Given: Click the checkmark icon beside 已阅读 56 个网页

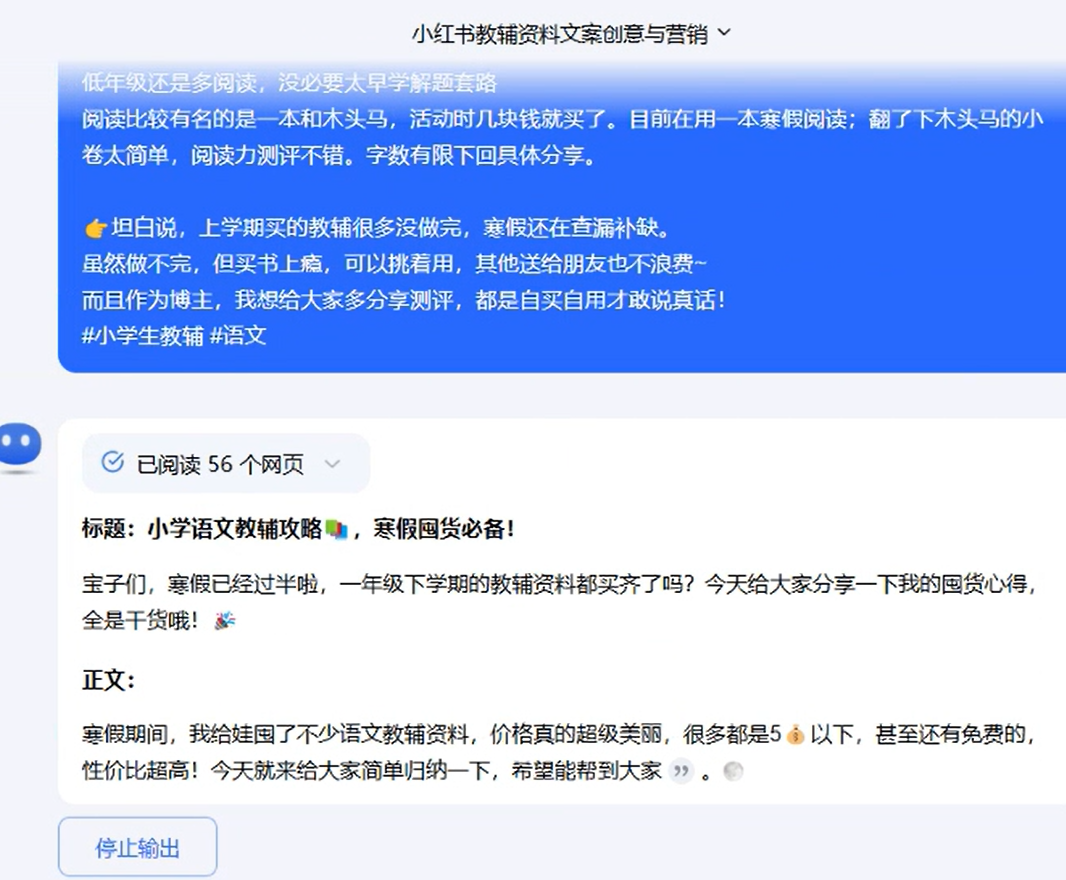Looking at the screenshot, I should 112,462.
